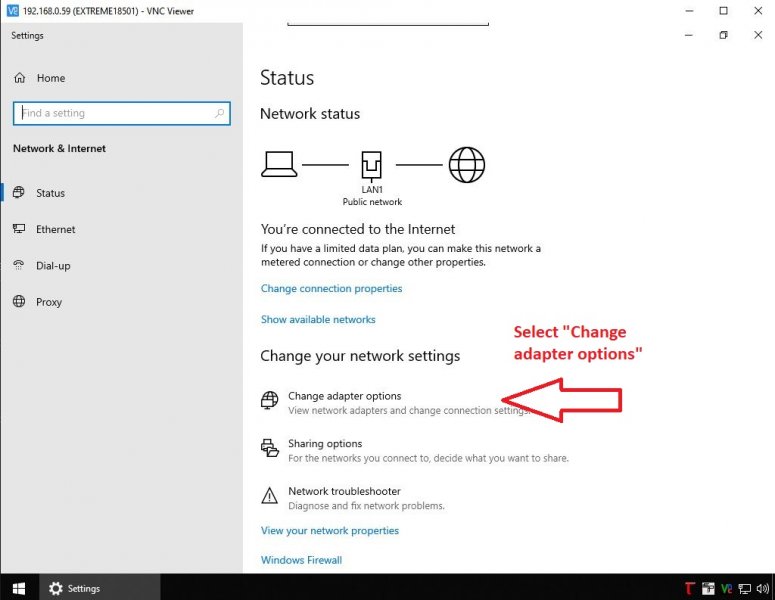Click the red T tray icon
Image resolution: width=775 pixels, height=600 pixels.
click(689, 589)
